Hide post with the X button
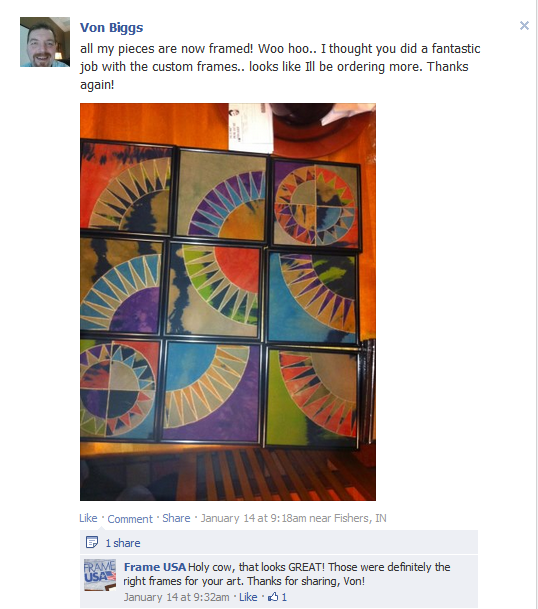This screenshot has height=609, width=538. coord(524,26)
